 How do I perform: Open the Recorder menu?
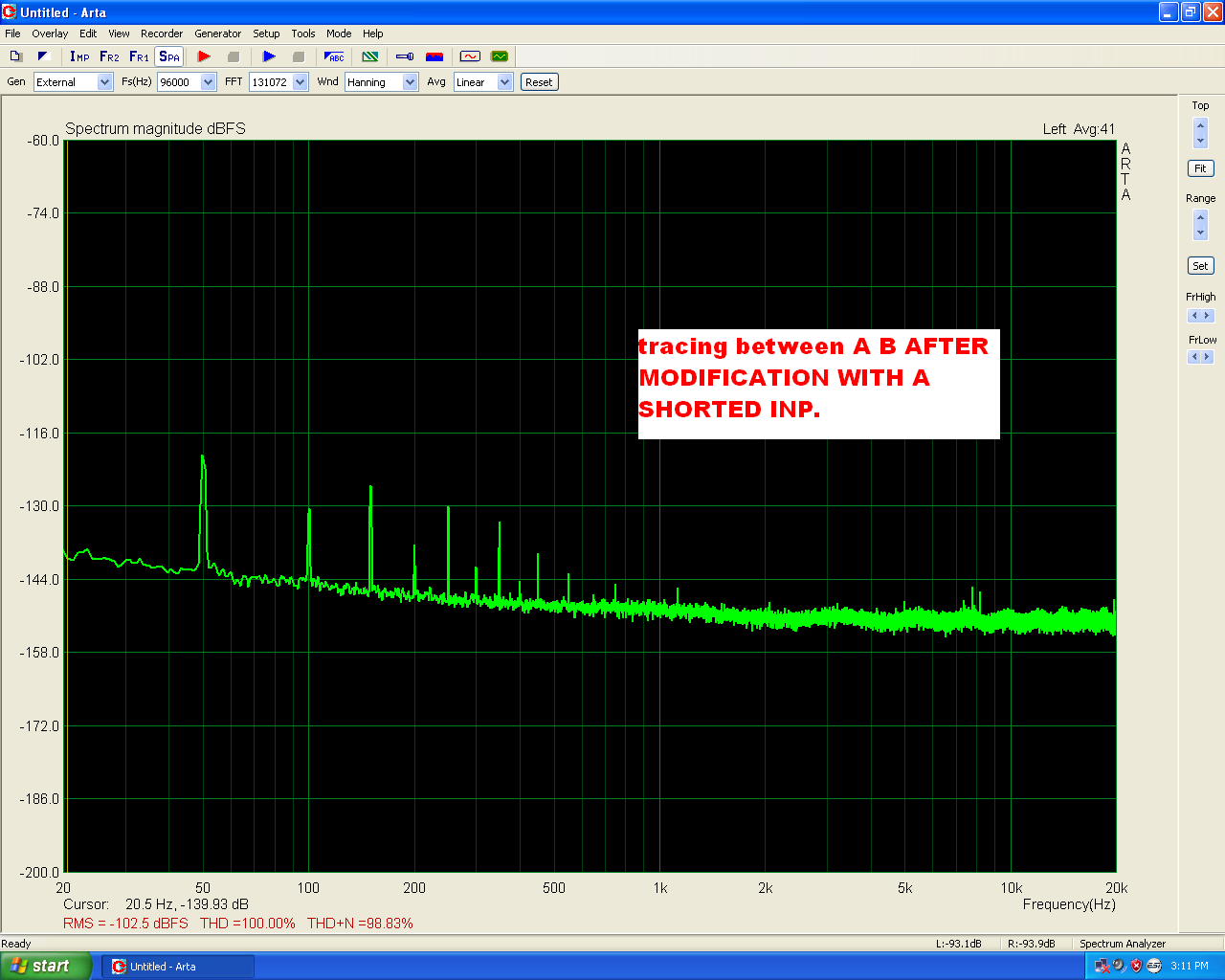click(162, 33)
